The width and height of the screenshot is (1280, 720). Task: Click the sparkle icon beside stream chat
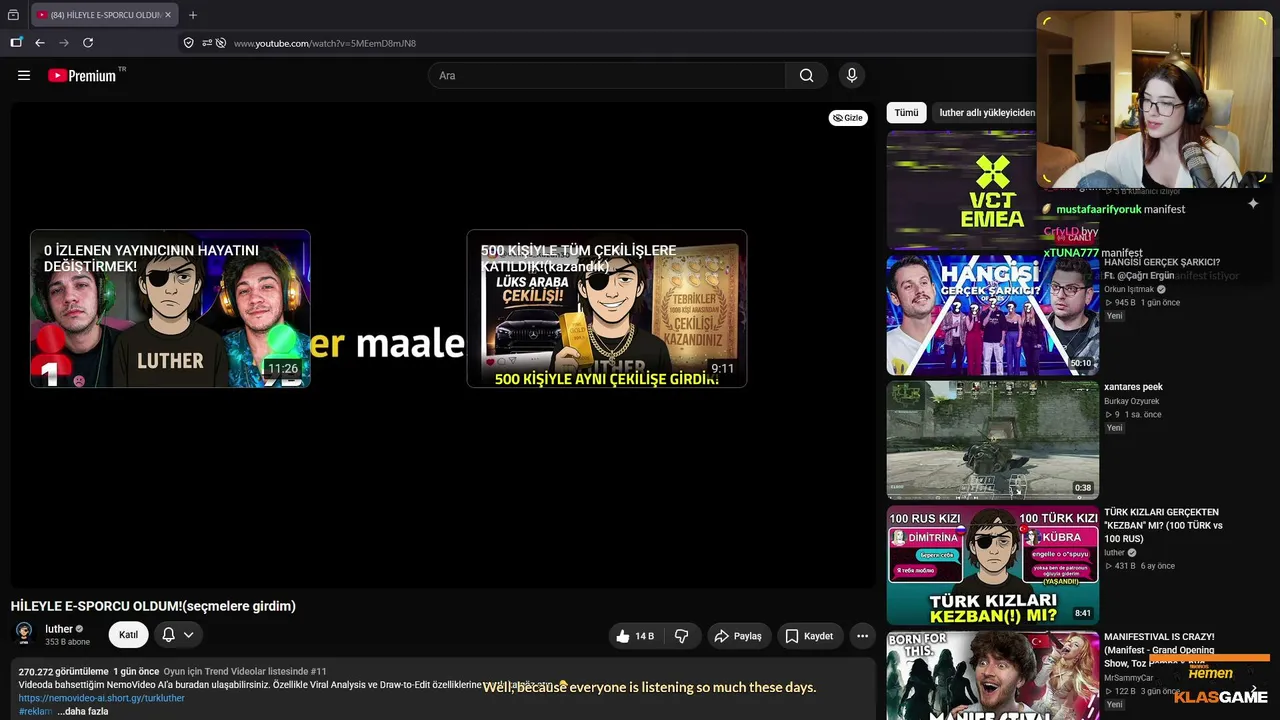click(x=1253, y=203)
